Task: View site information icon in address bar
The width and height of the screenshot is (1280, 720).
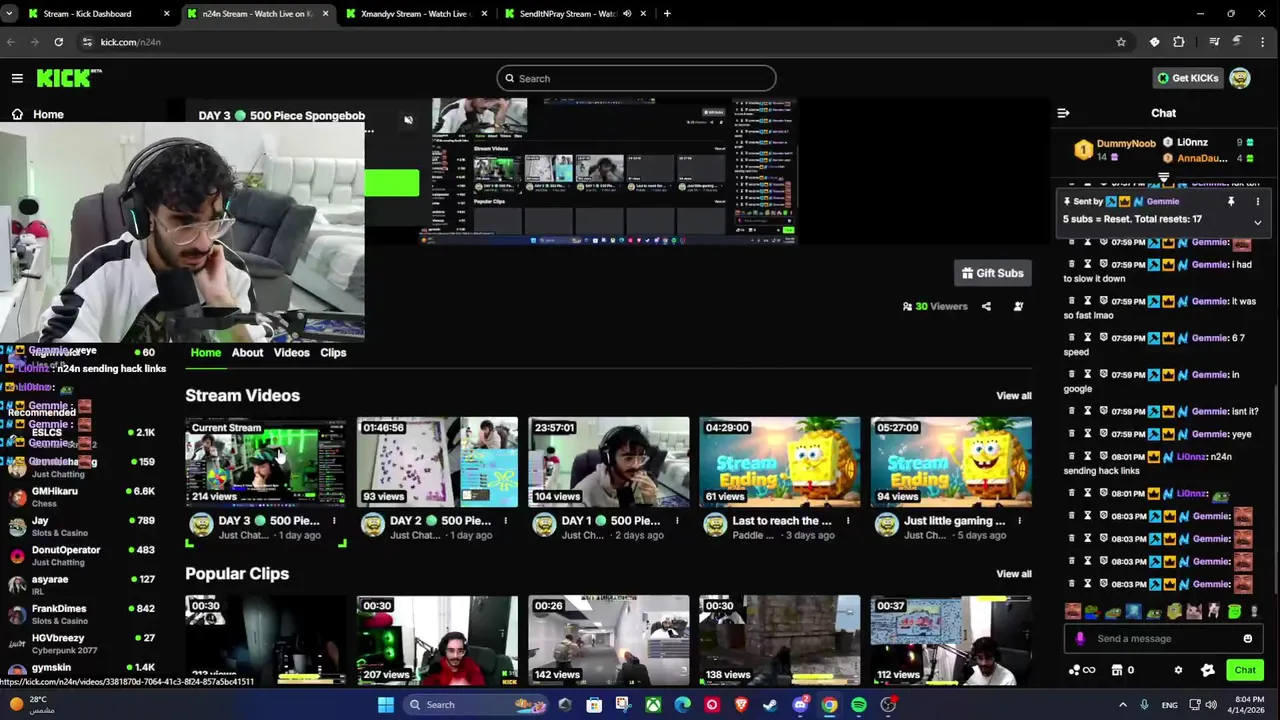Action: [87, 42]
